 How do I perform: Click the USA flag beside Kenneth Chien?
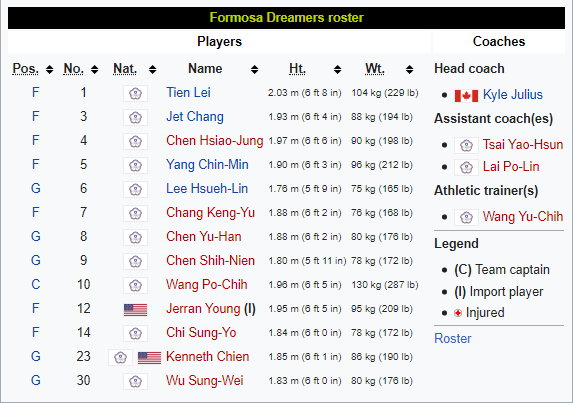pyautogui.click(x=149, y=358)
